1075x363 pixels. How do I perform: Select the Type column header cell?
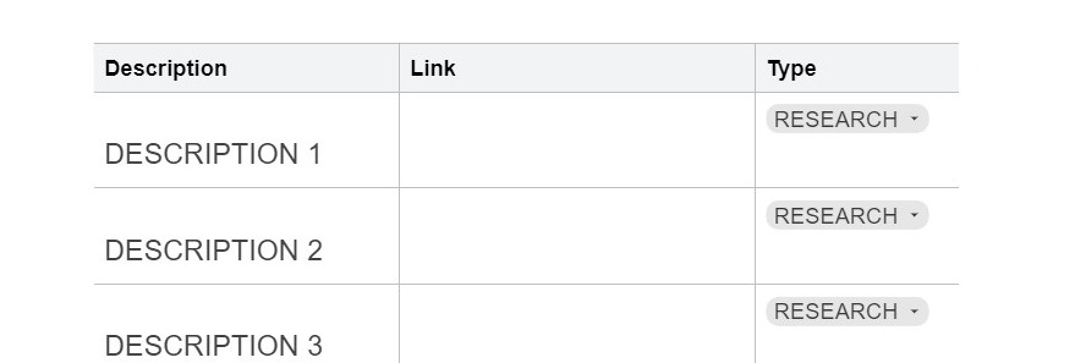[x=857, y=68]
